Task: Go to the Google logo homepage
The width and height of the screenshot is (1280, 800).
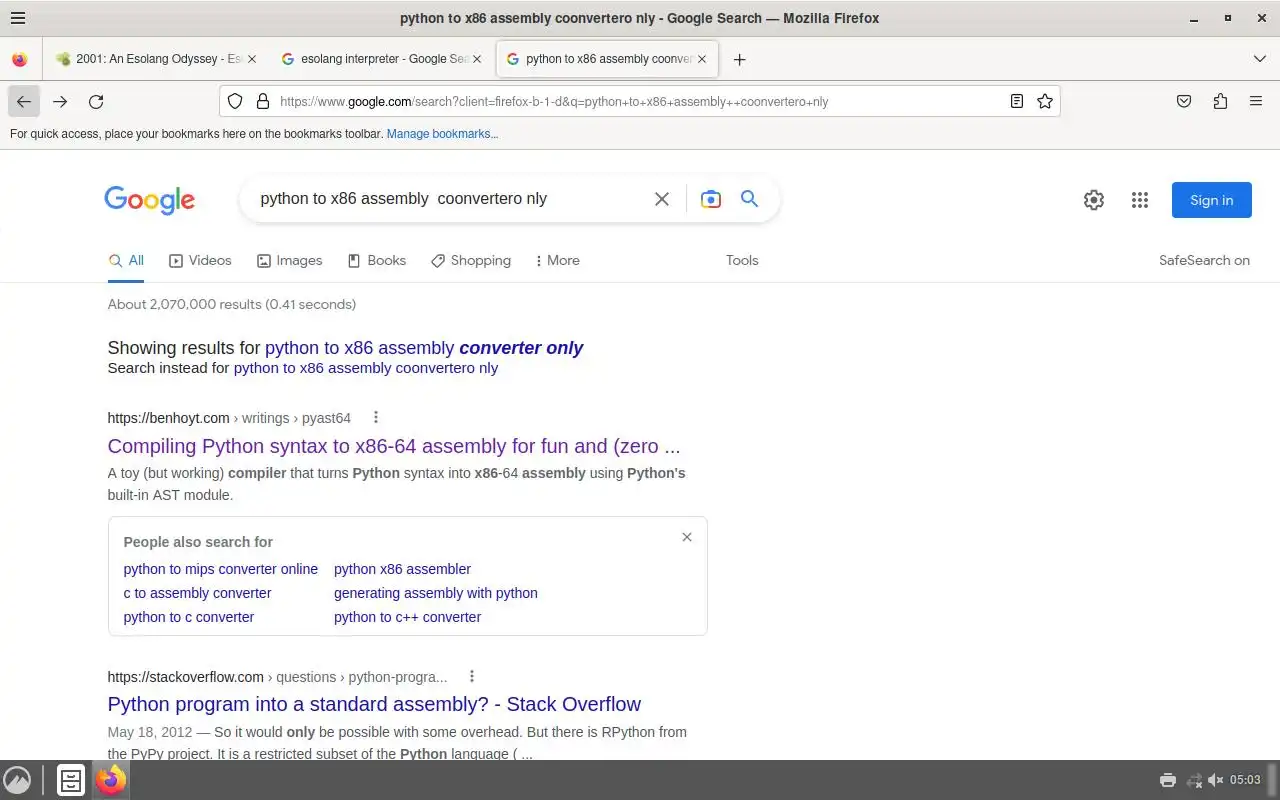Action: 150,200
